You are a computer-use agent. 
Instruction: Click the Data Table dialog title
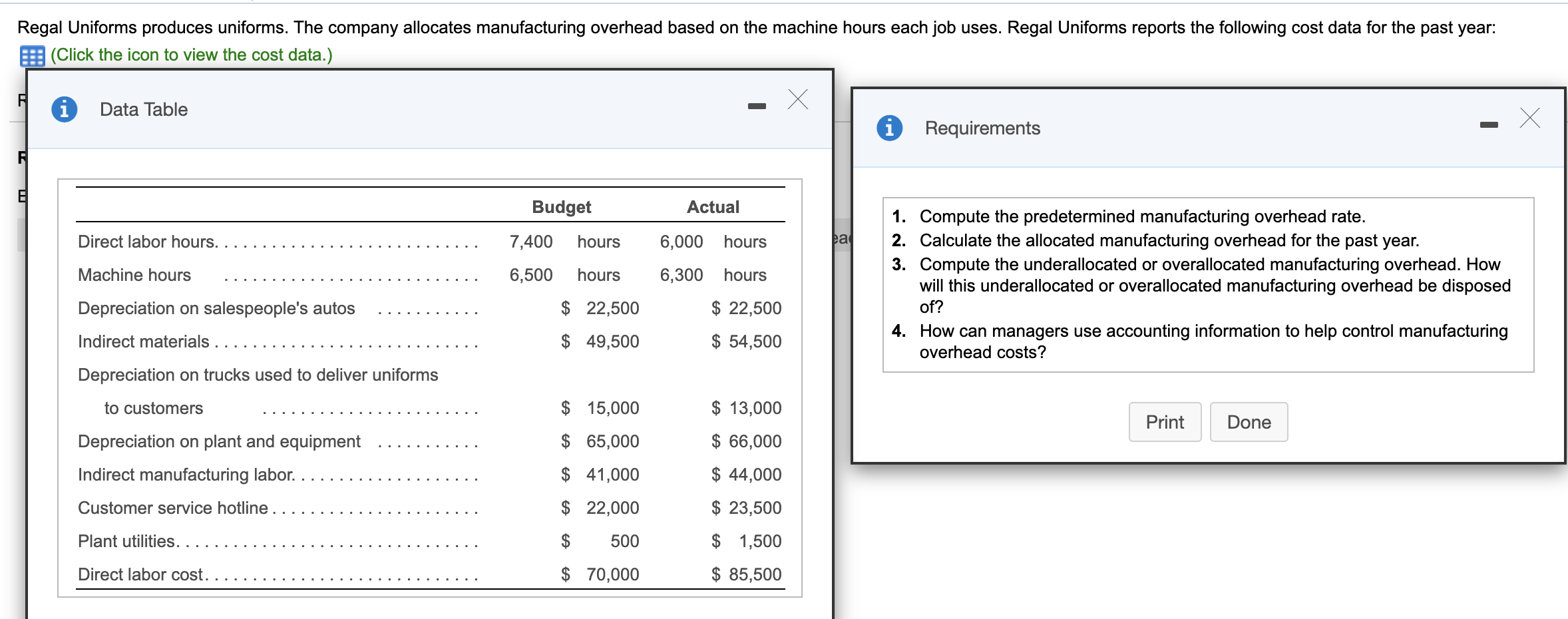point(144,109)
